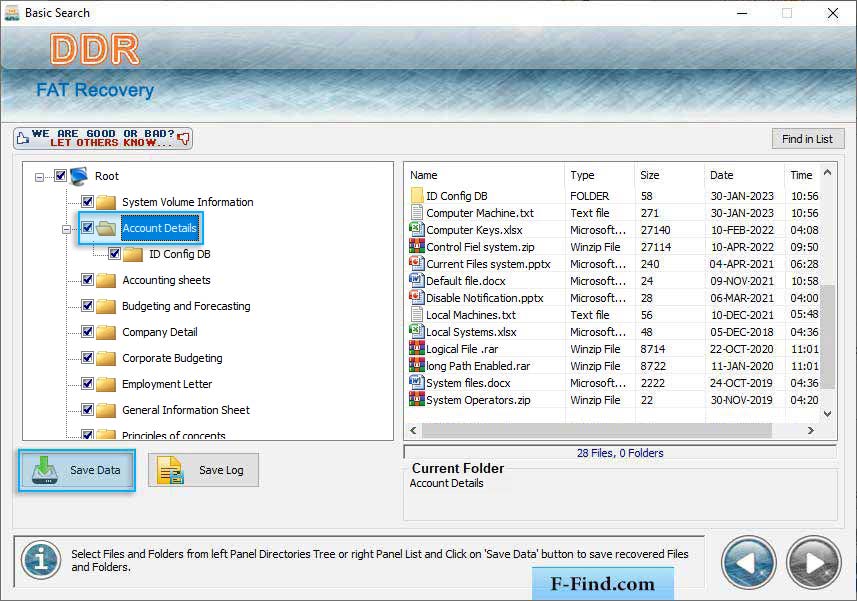The width and height of the screenshot is (857, 601).
Task: Click the Computer Machine.txt file icon
Action: (416, 213)
